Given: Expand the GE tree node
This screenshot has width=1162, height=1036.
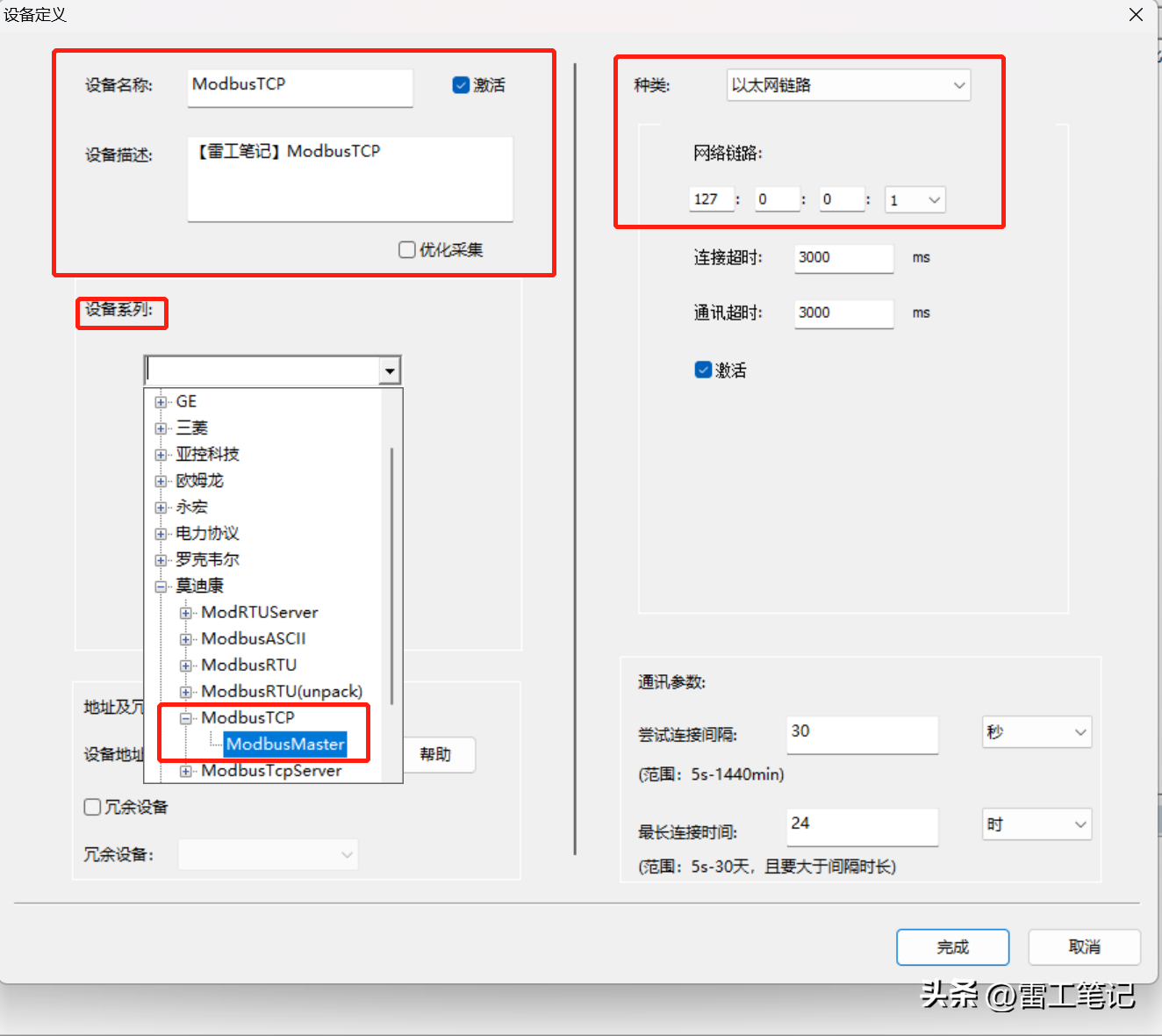Looking at the screenshot, I should coord(161,402).
